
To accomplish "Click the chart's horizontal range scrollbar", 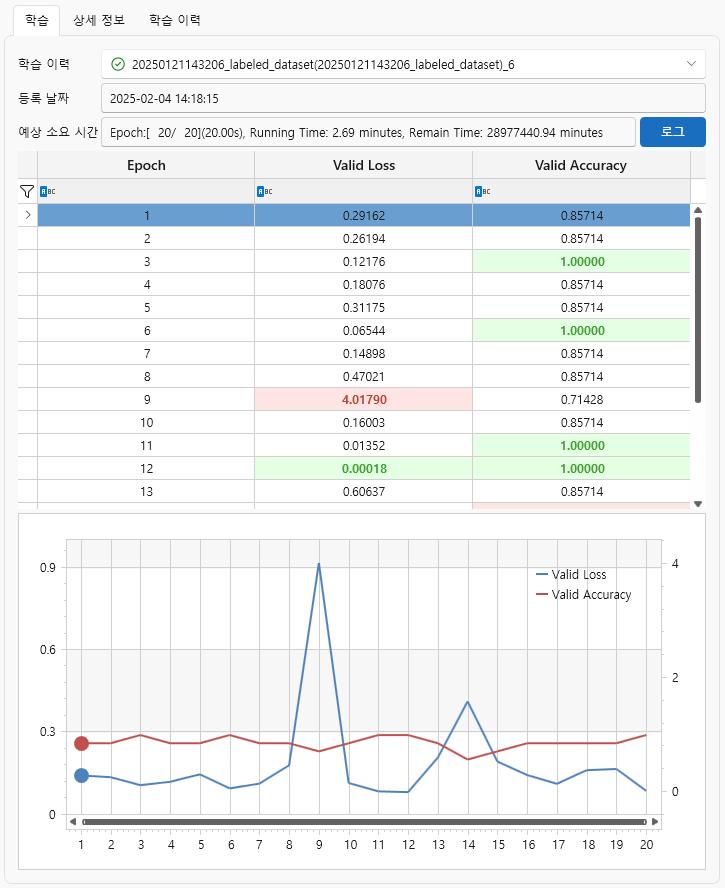I will pos(364,822).
